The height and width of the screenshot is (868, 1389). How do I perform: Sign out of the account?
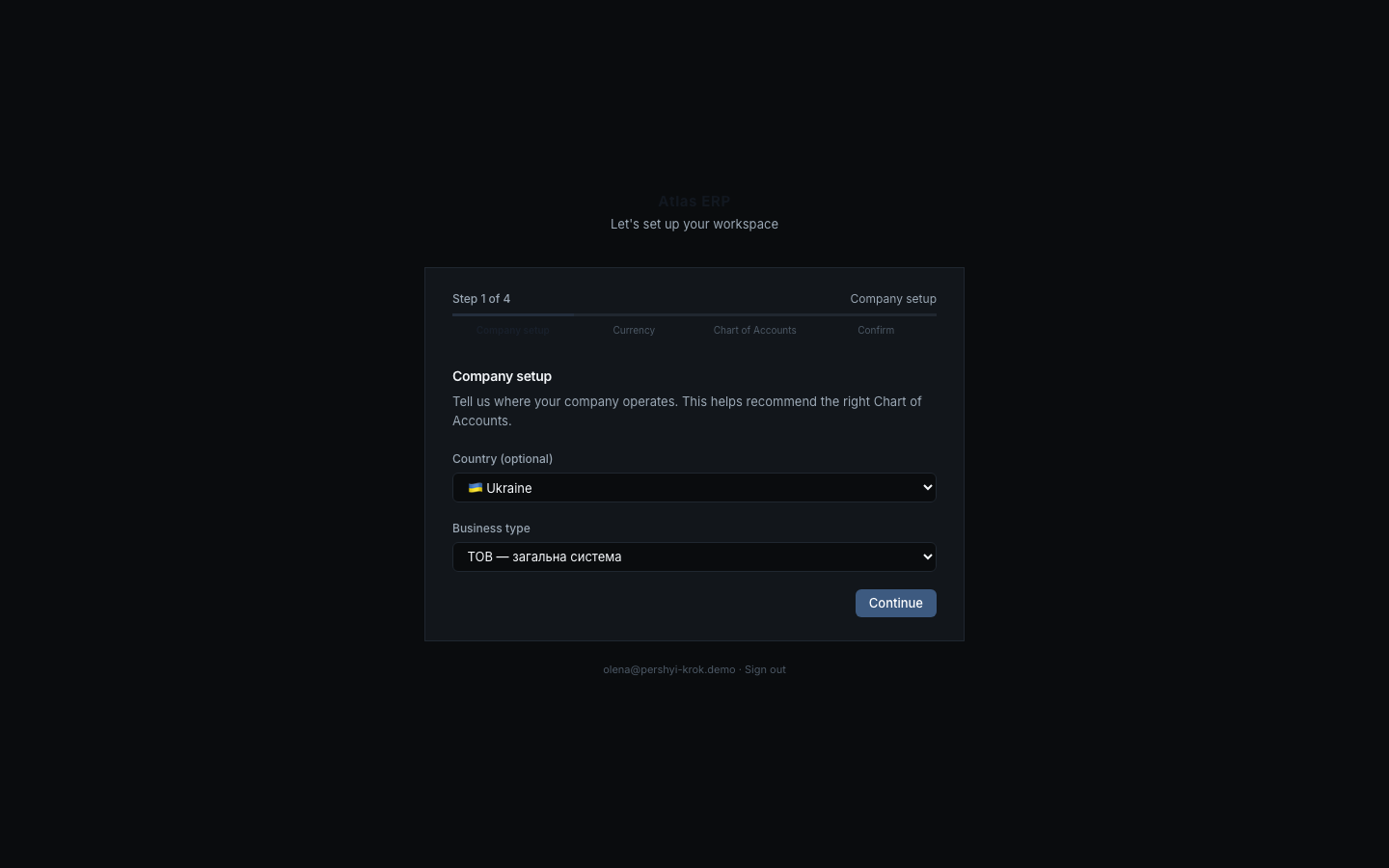pyautogui.click(x=765, y=669)
